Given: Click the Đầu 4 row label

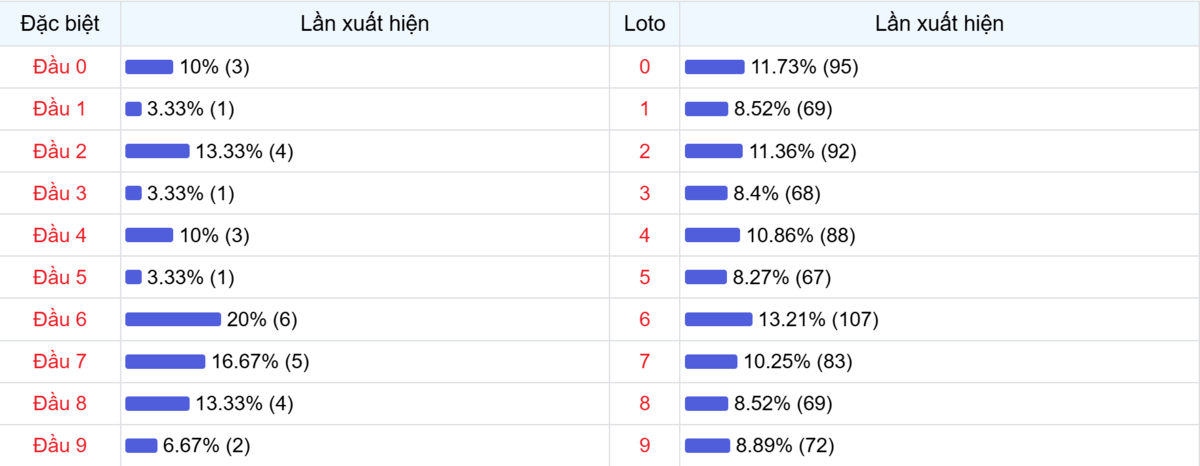Looking at the screenshot, I should tap(60, 235).
